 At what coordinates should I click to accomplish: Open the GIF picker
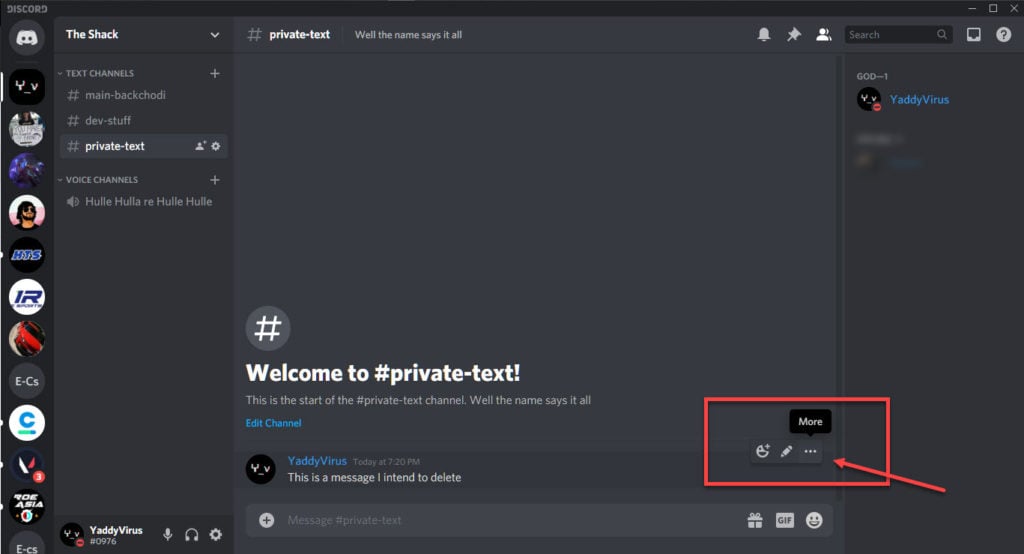click(784, 520)
